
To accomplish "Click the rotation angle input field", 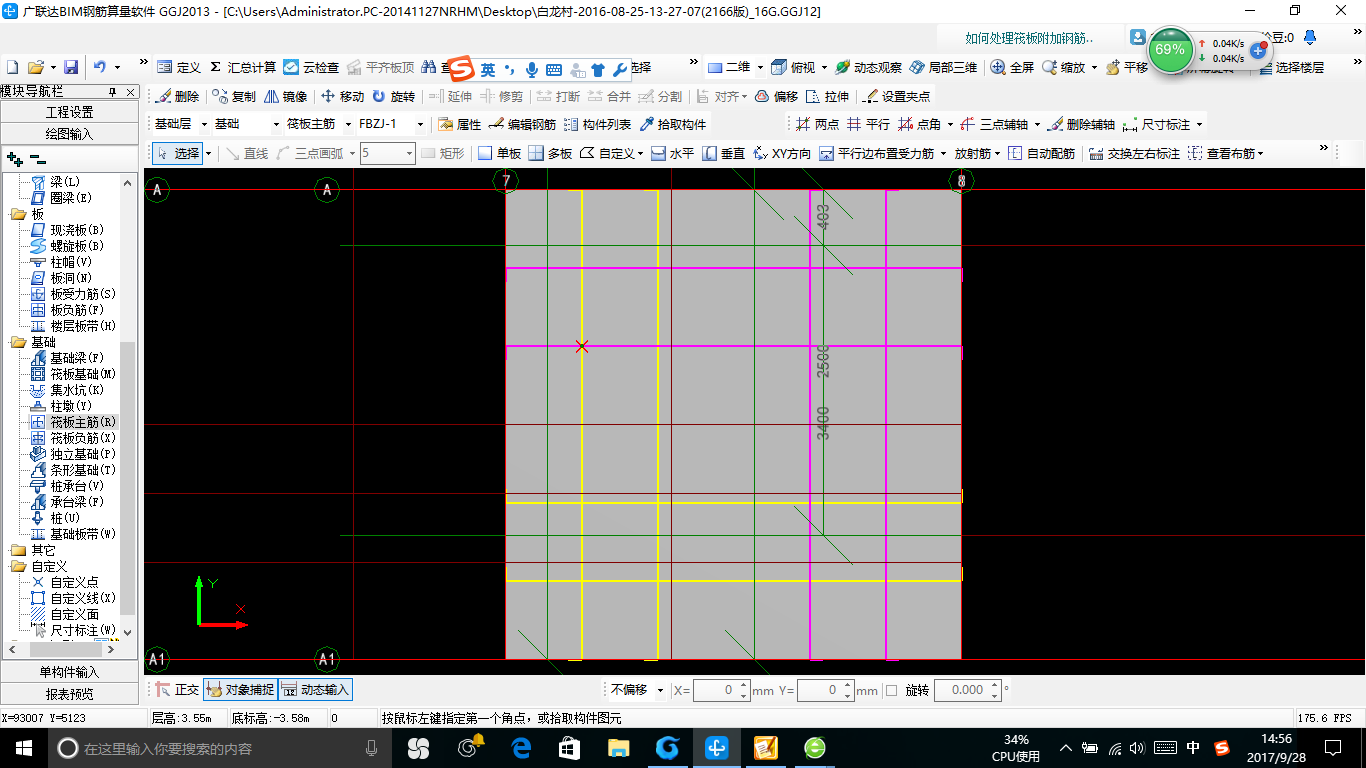I will [967, 690].
